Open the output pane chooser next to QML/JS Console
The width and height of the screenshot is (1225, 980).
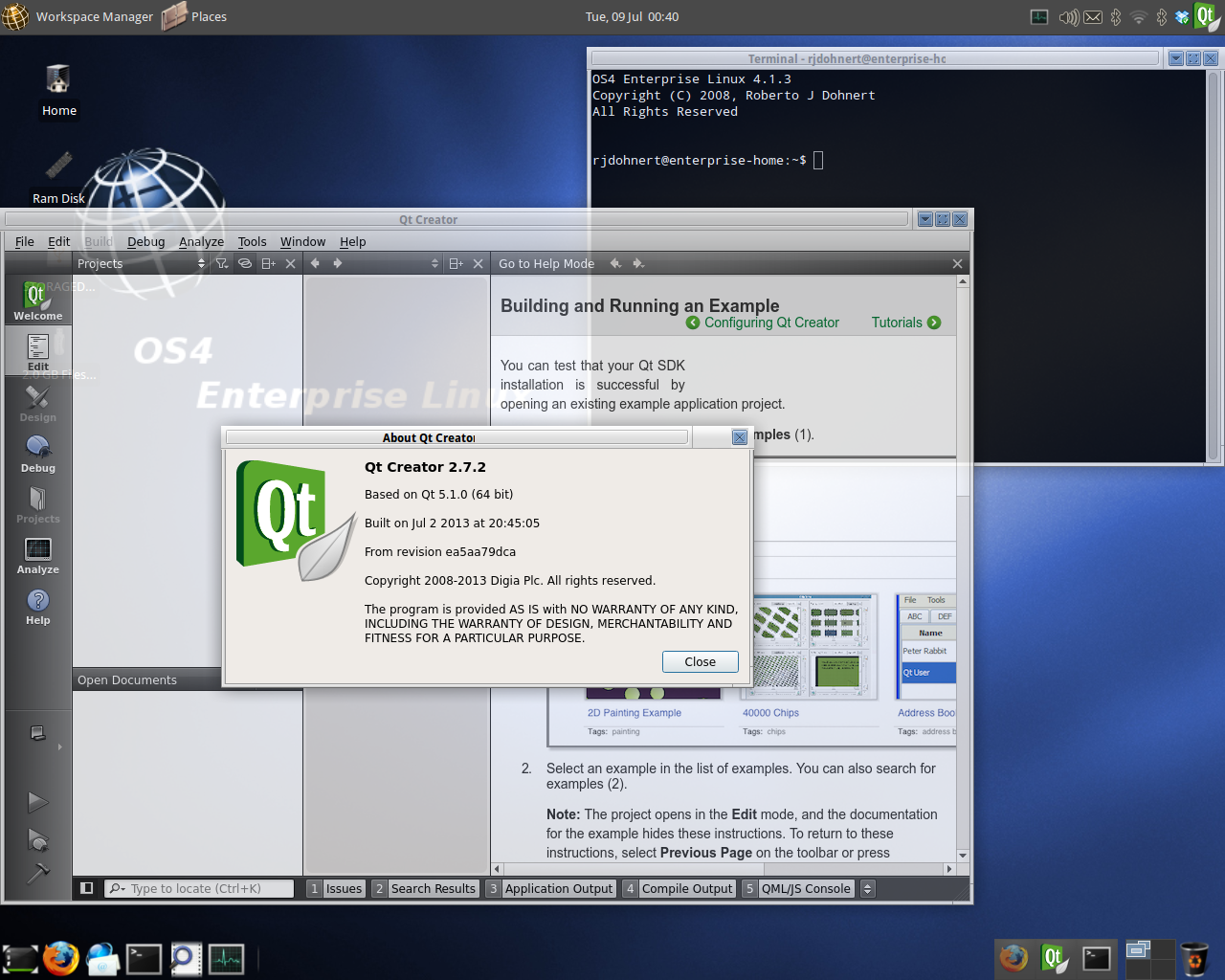(x=867, y=888)
